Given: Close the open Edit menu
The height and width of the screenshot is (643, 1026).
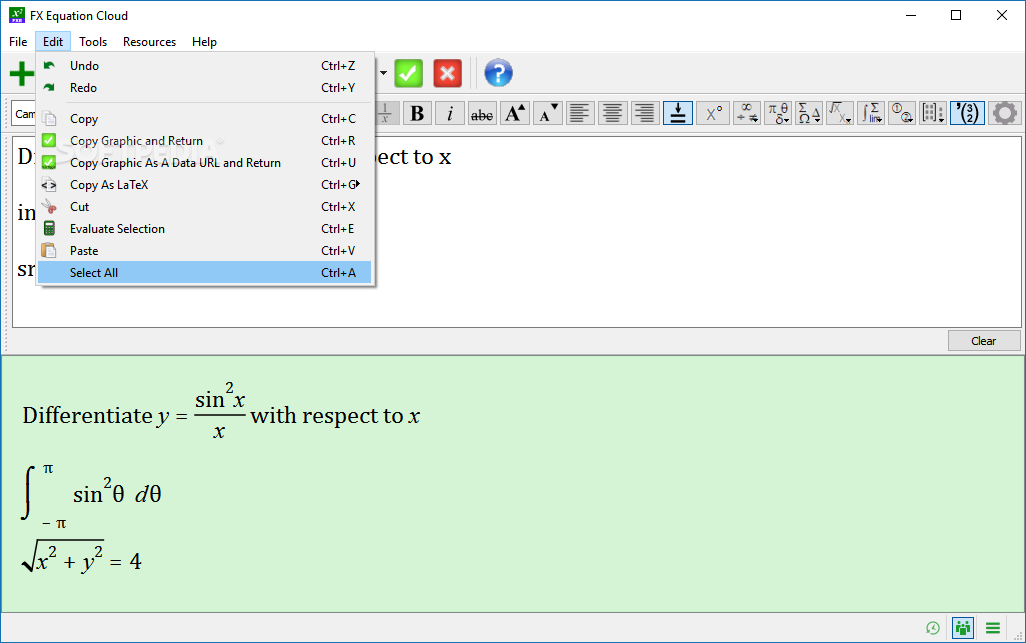Looking at the screenshot, I should 53,42.
